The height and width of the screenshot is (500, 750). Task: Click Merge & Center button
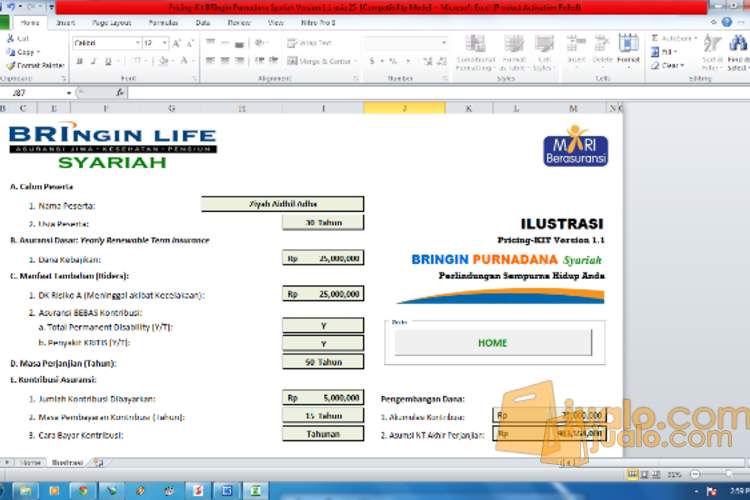[x=319, y=61]
